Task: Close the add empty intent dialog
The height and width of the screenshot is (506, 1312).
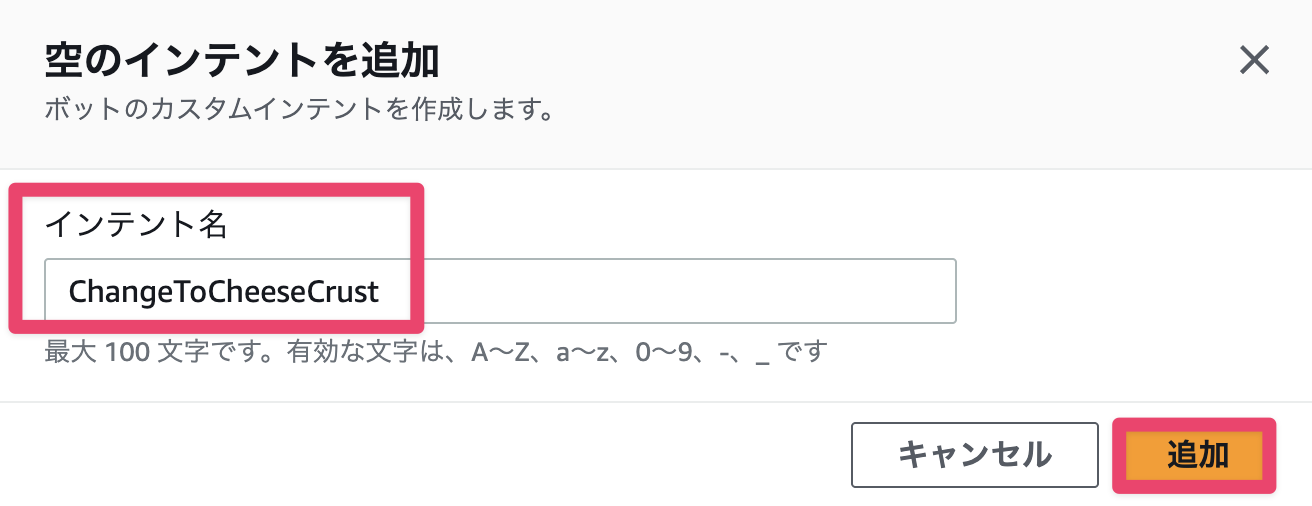Action: 1254,61
